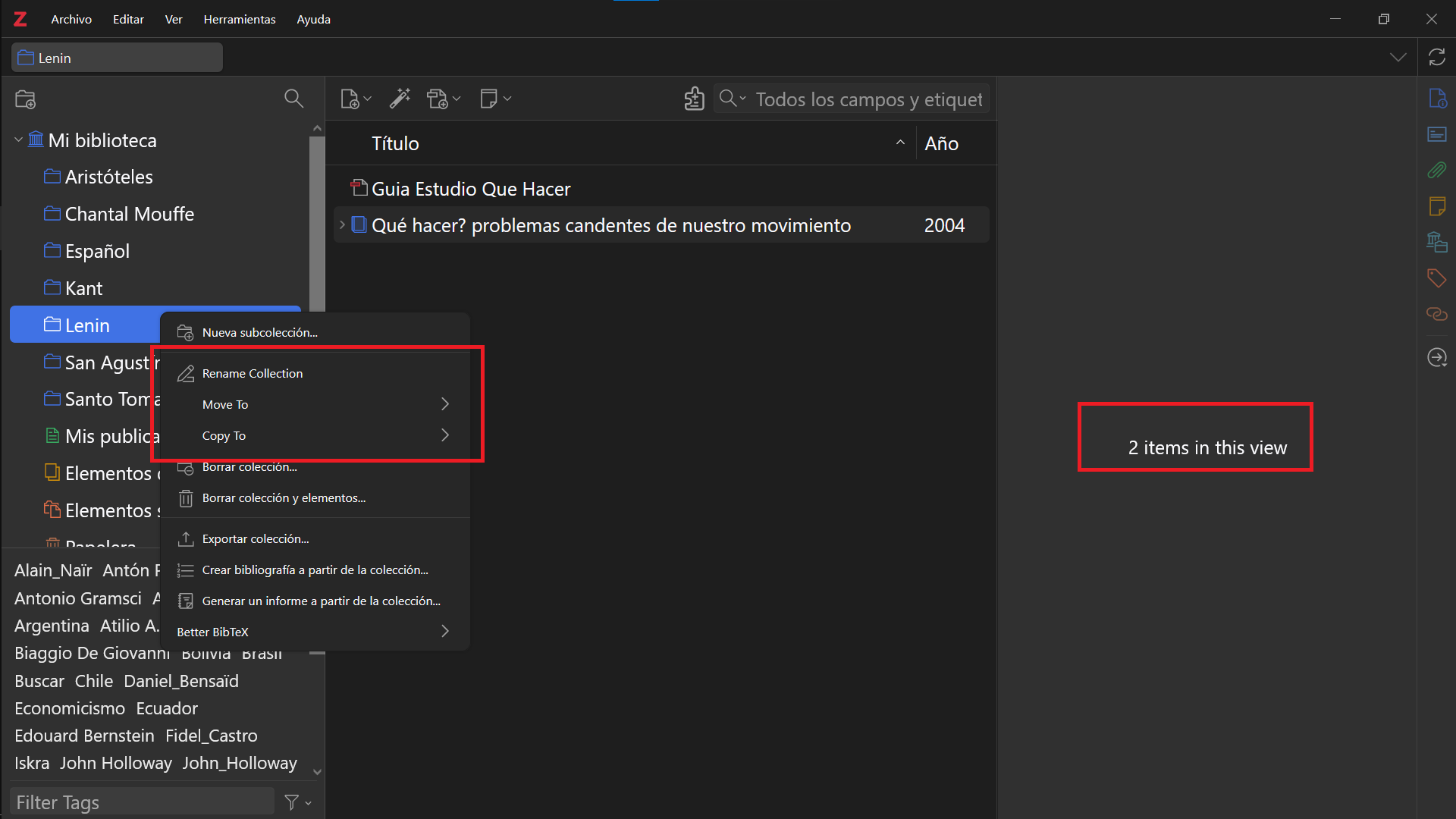Expand the Qué hacer? item row
Image resolution: width=1456 pixels, height=819 pixels.
coord(343,225)
